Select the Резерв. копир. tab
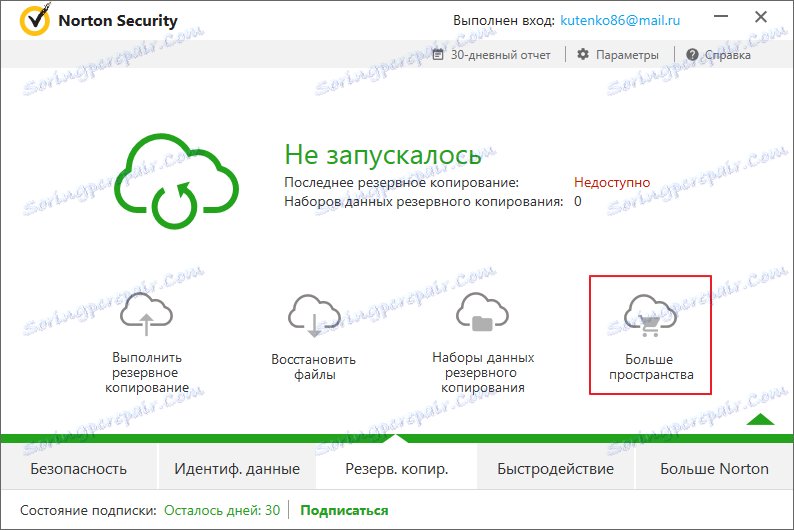The image size is (794, 530). [x=396, y=469]
